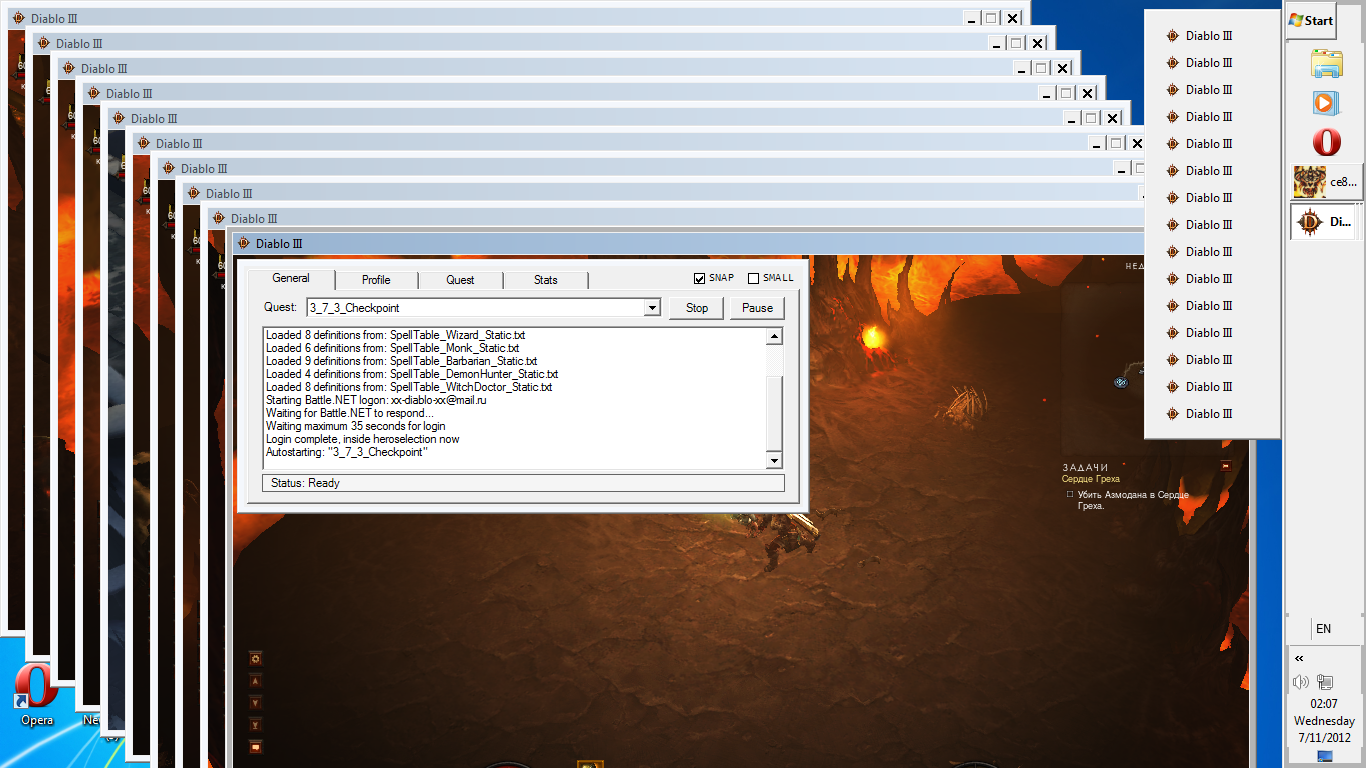Viewport: 1366px width, 768px height.
Task: Click the Status: Ready bar
Action: pos(523,483)
